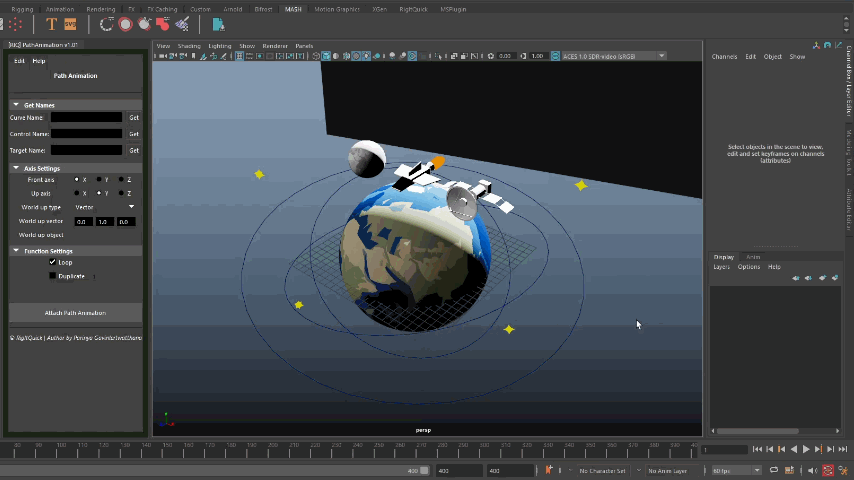
Task: Collapse the Axis Settings section
Action: 16,168
